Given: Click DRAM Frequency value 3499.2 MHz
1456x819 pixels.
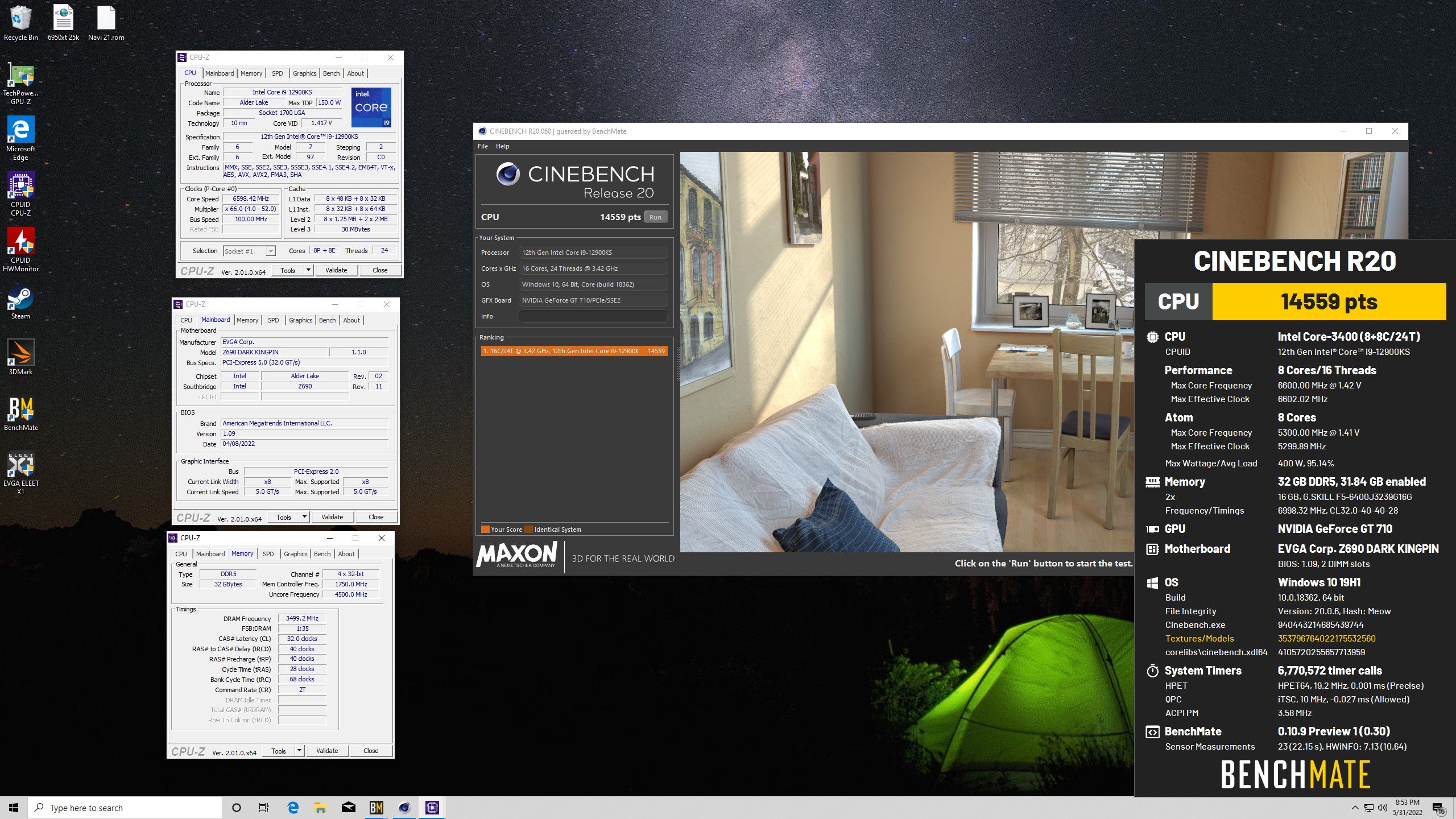Looking at the screenshot, I should [302, 618].
